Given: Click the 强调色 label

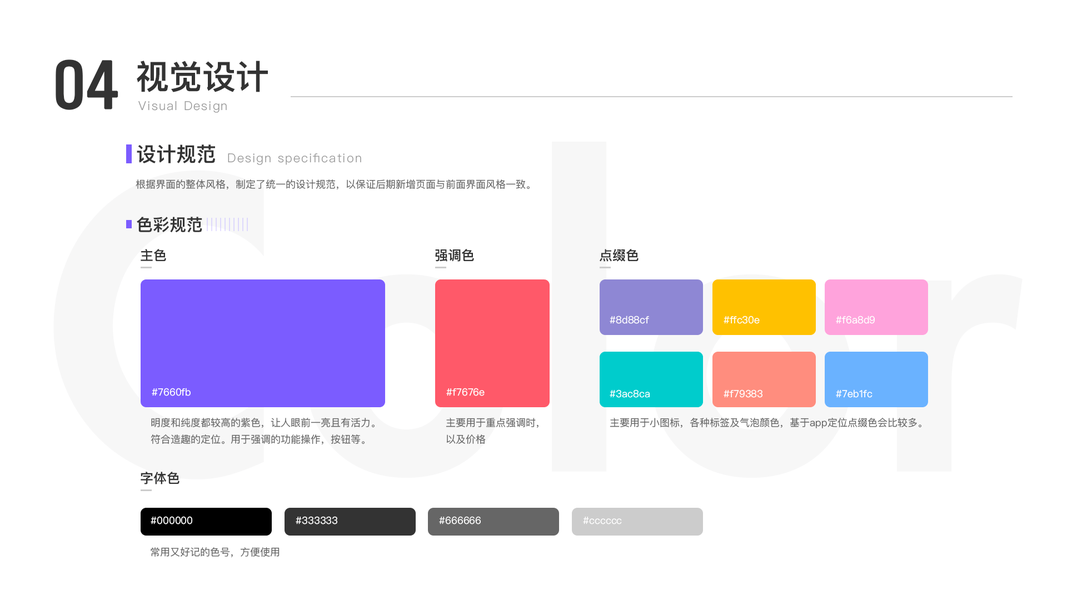Looking at the screenshot, I should coord(454,255).
